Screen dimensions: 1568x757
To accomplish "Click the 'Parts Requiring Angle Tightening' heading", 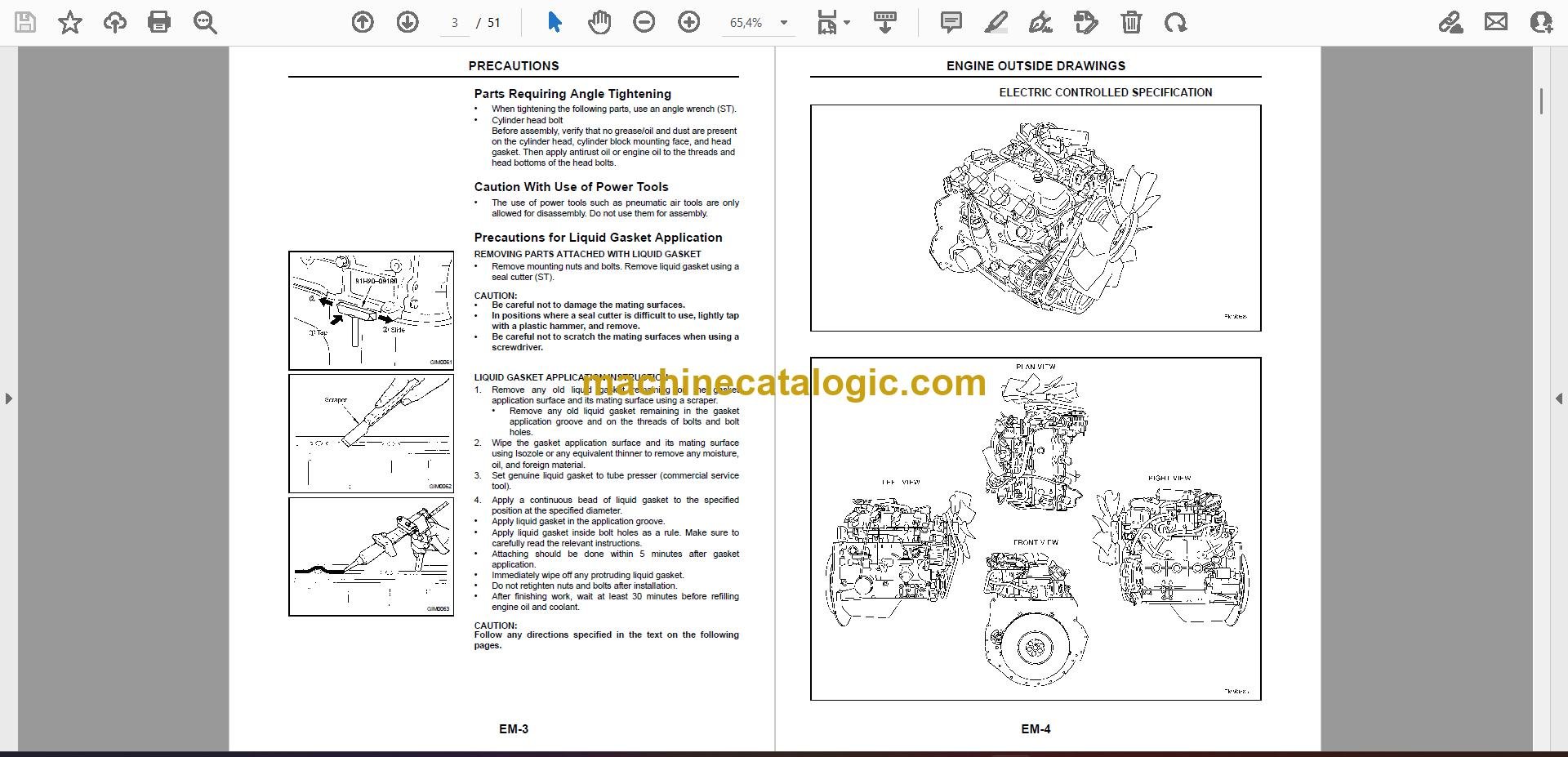I will (572, 94).
